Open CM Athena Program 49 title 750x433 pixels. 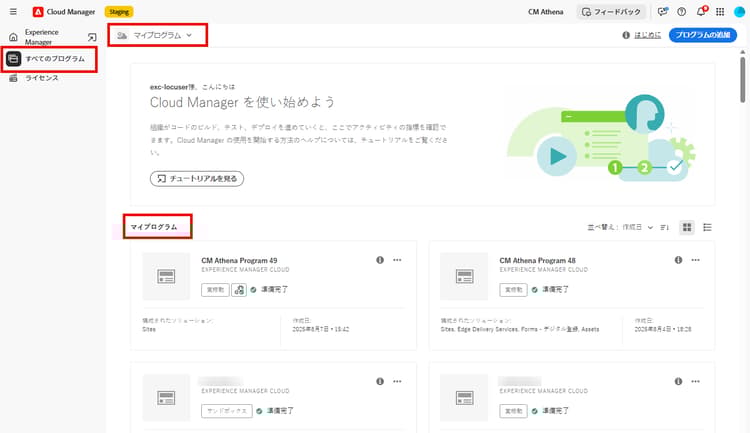239,261
